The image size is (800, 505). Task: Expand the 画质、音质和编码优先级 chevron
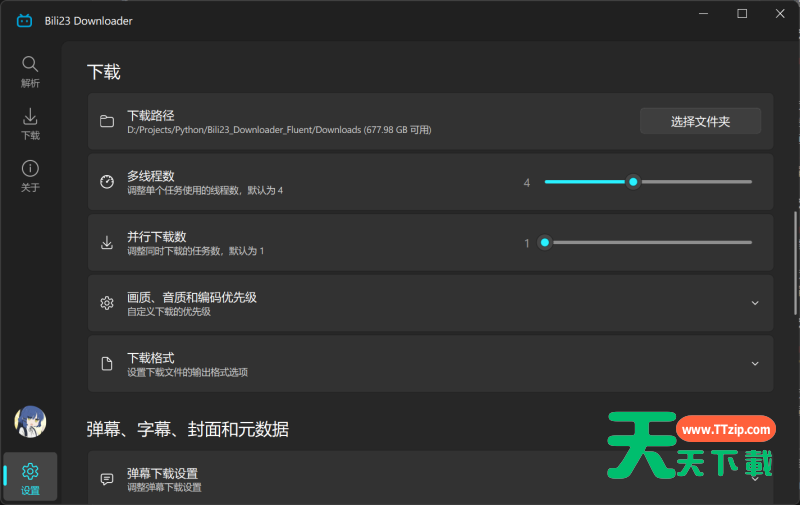755,303
